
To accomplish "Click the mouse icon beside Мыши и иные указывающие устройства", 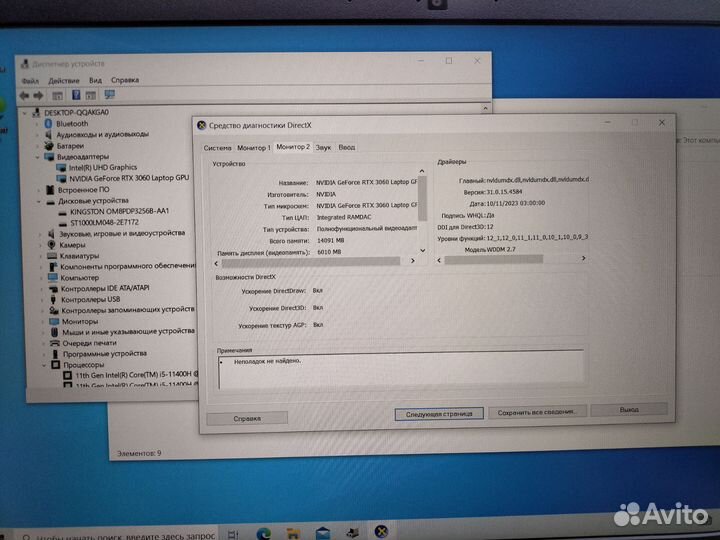I will coord(55,332).
